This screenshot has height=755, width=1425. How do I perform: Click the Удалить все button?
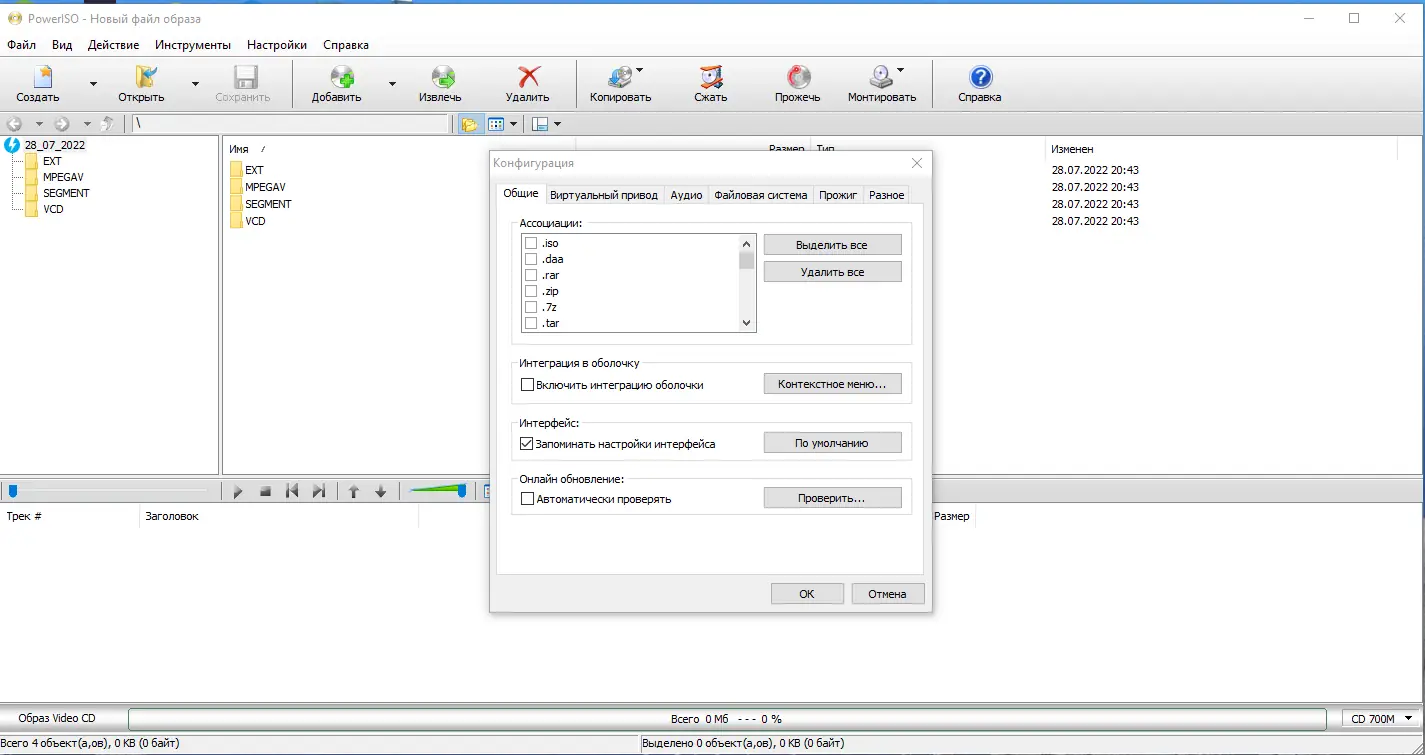(x=832, y=272)
